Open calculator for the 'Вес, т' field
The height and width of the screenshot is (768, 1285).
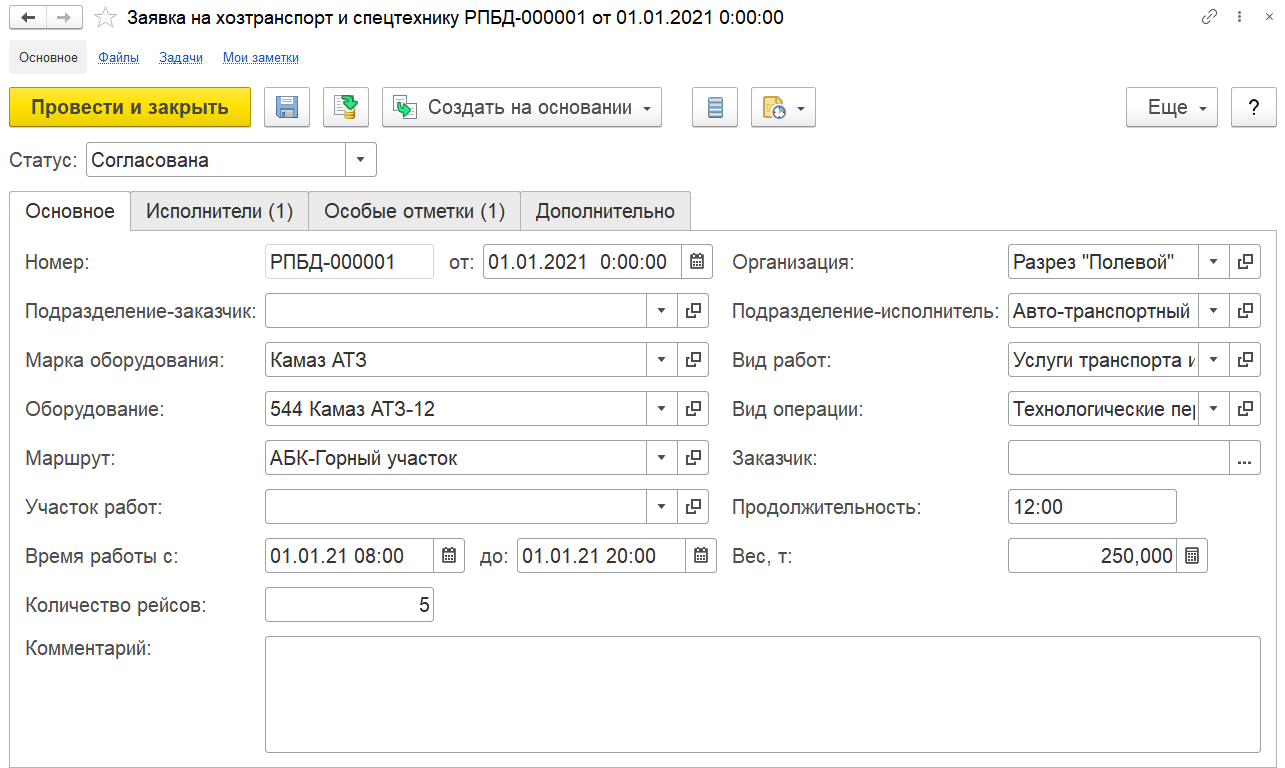1192,556
